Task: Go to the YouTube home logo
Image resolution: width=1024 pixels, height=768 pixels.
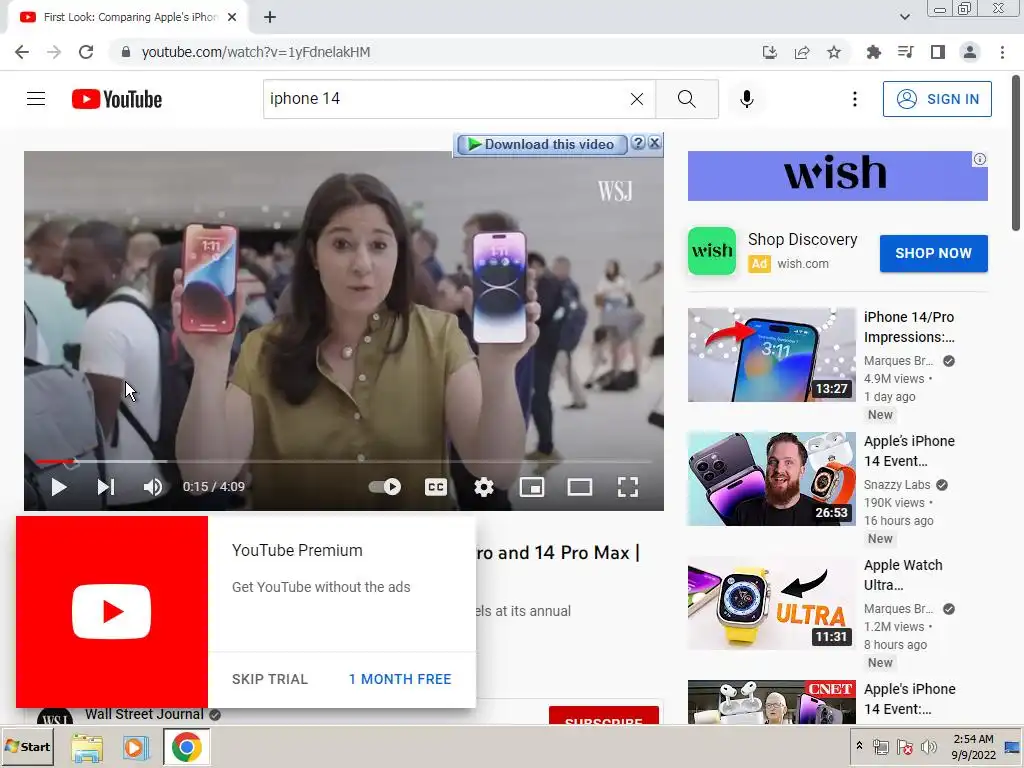Action: tap(117, 99)
